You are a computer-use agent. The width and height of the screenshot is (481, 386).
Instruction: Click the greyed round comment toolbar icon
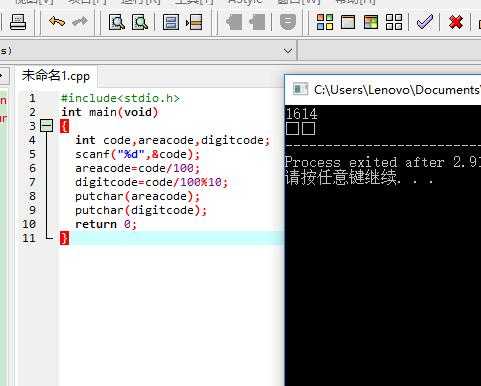288,23
